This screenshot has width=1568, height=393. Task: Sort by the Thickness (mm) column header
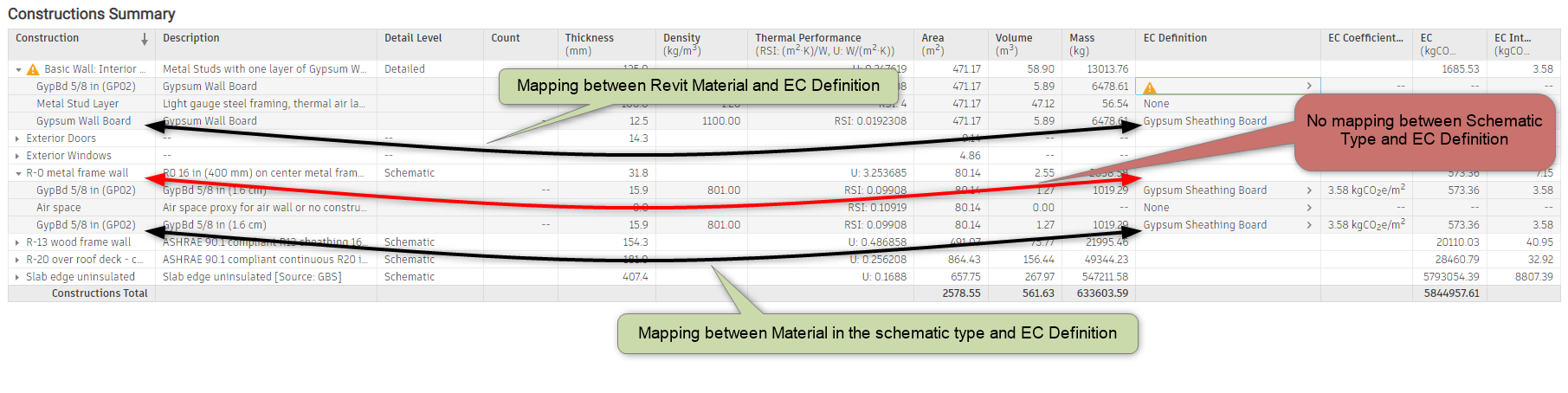(607, 44)
